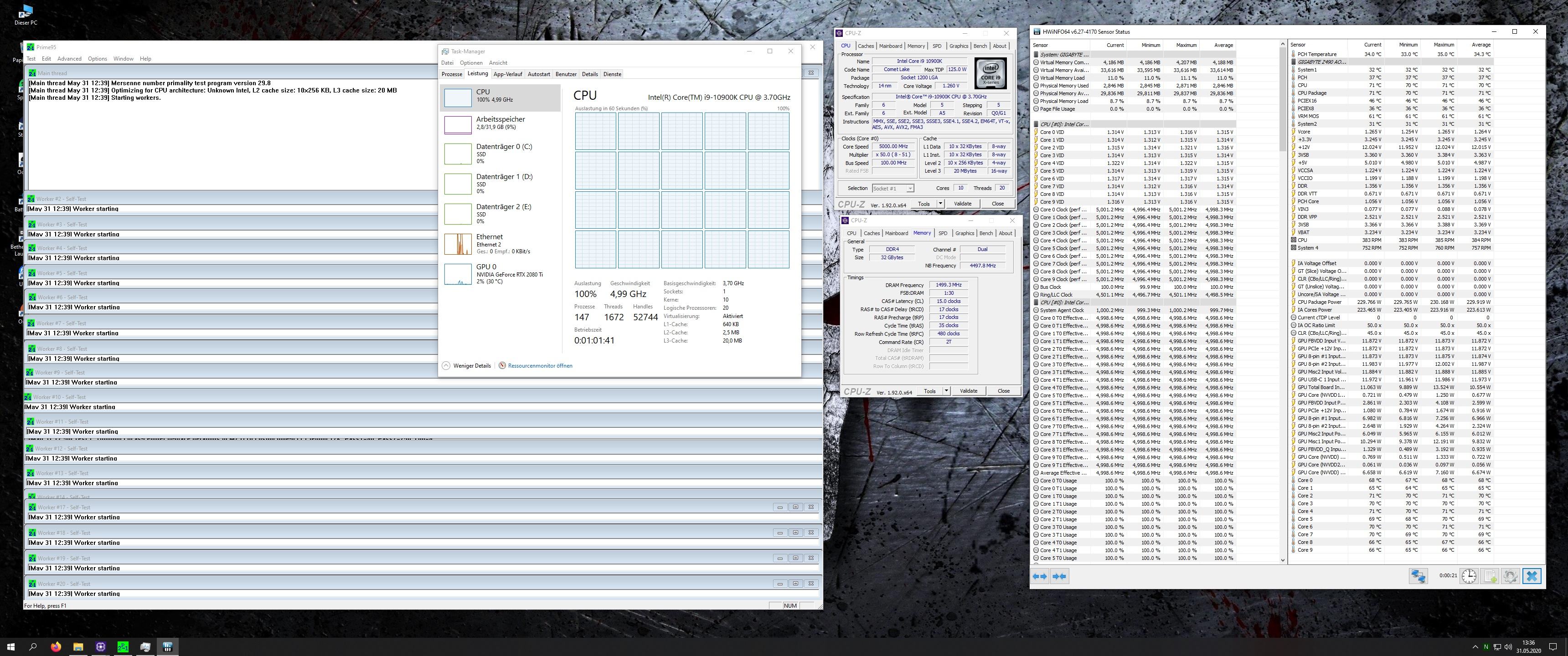Image resolution: width=1568 pixels, height=656 pixels.
Task: Reset HWiNFO timer with clock icon
Action: pyautogui.click(x=1469, y=576)
